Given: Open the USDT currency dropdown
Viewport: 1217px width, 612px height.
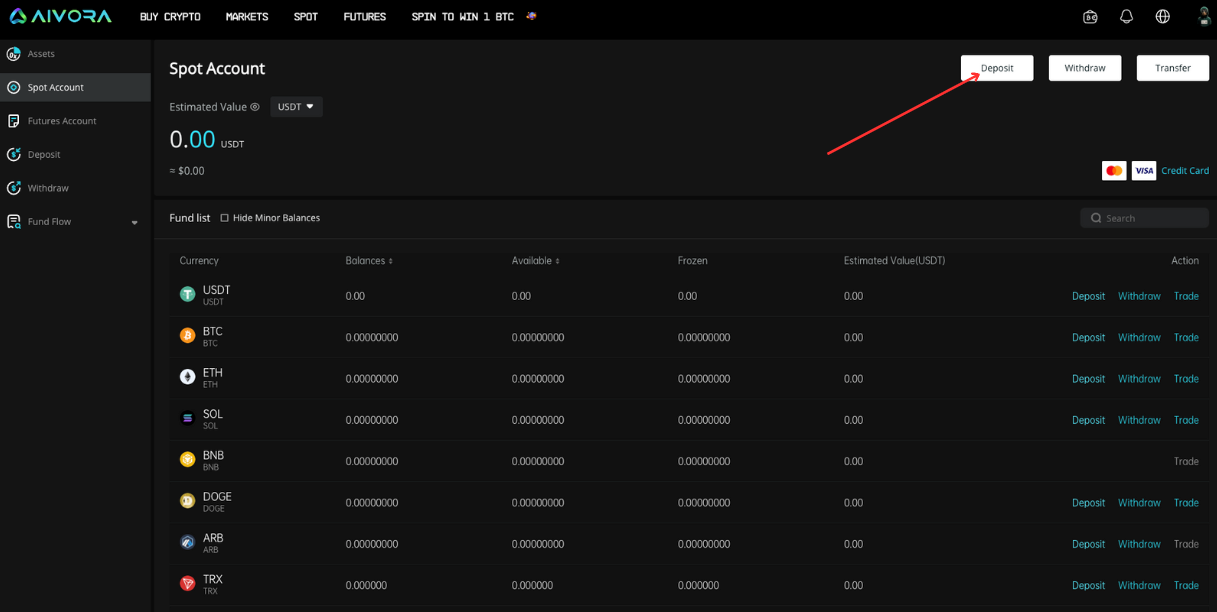Looking at the screenshot, I should pos(296,107).
